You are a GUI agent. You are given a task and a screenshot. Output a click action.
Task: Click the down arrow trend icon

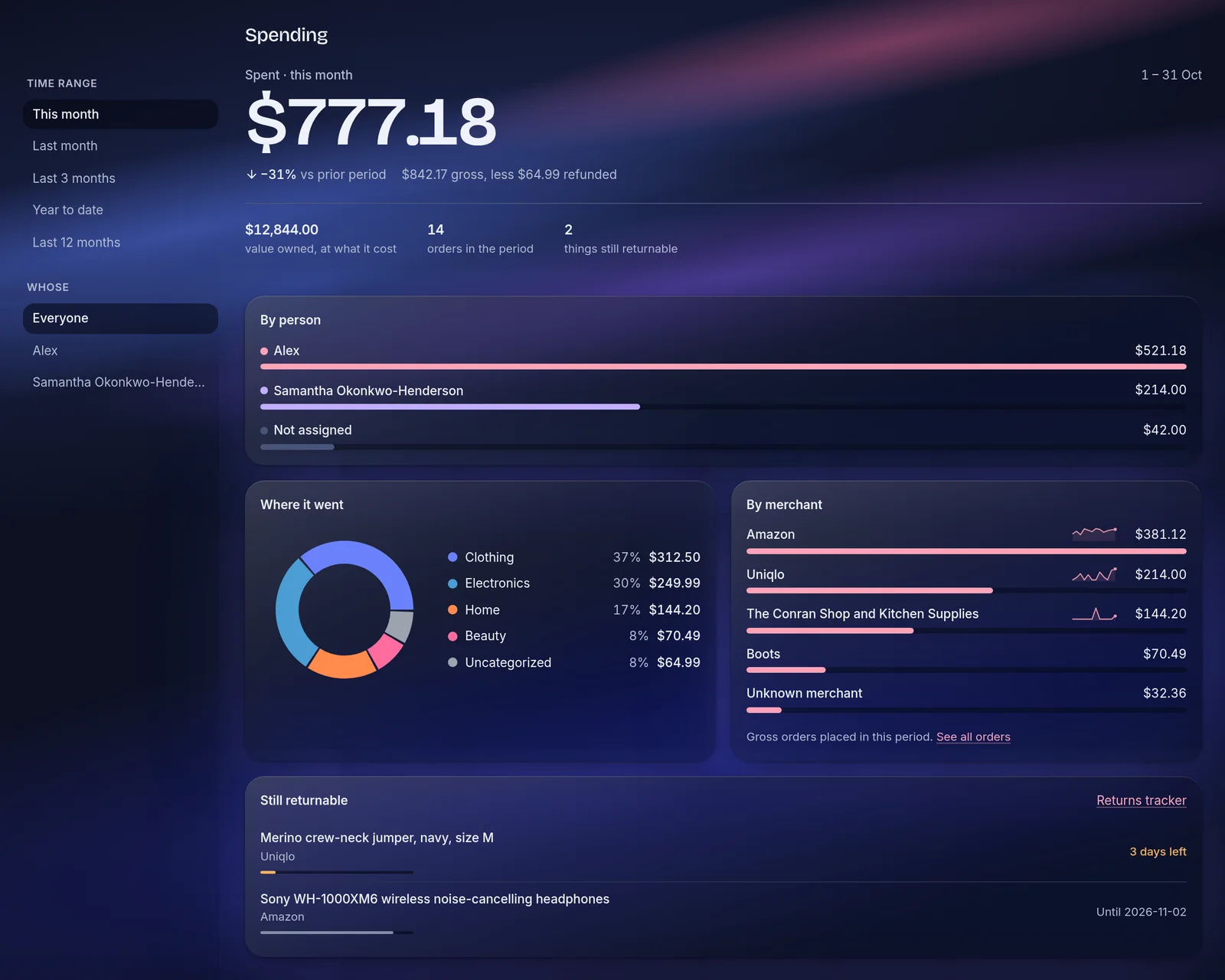pos(251,175)
